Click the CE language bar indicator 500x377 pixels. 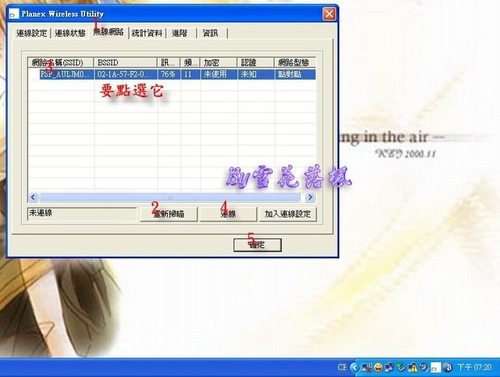click(342, 367)
